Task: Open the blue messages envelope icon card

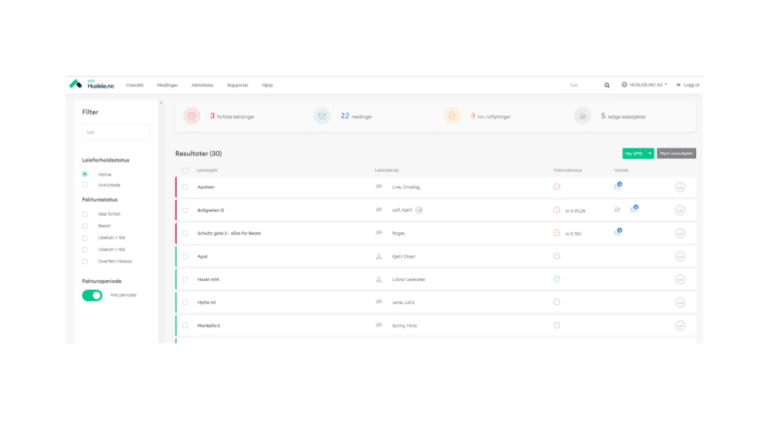Action: point(322,116)
